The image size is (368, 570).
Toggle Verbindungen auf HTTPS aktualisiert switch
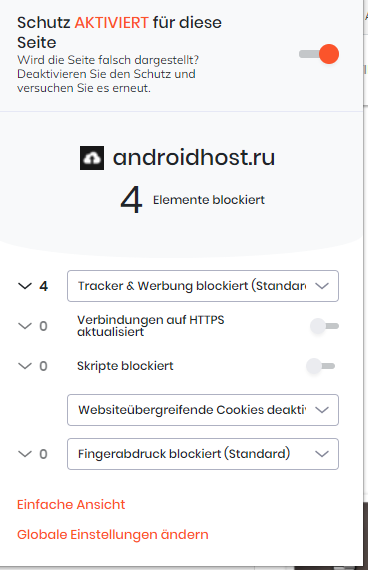(x=324, y=326)
